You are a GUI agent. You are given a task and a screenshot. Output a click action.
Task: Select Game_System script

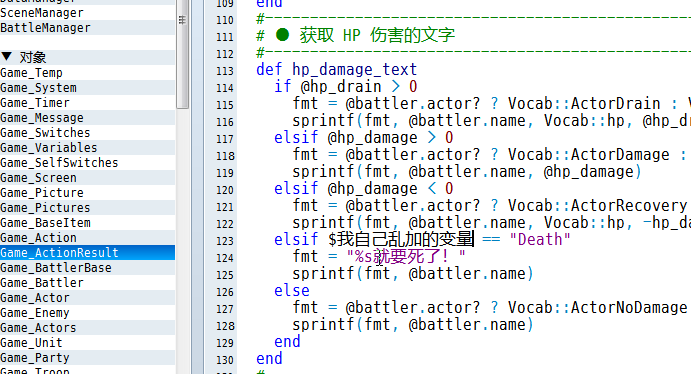(x=38, y=88)
